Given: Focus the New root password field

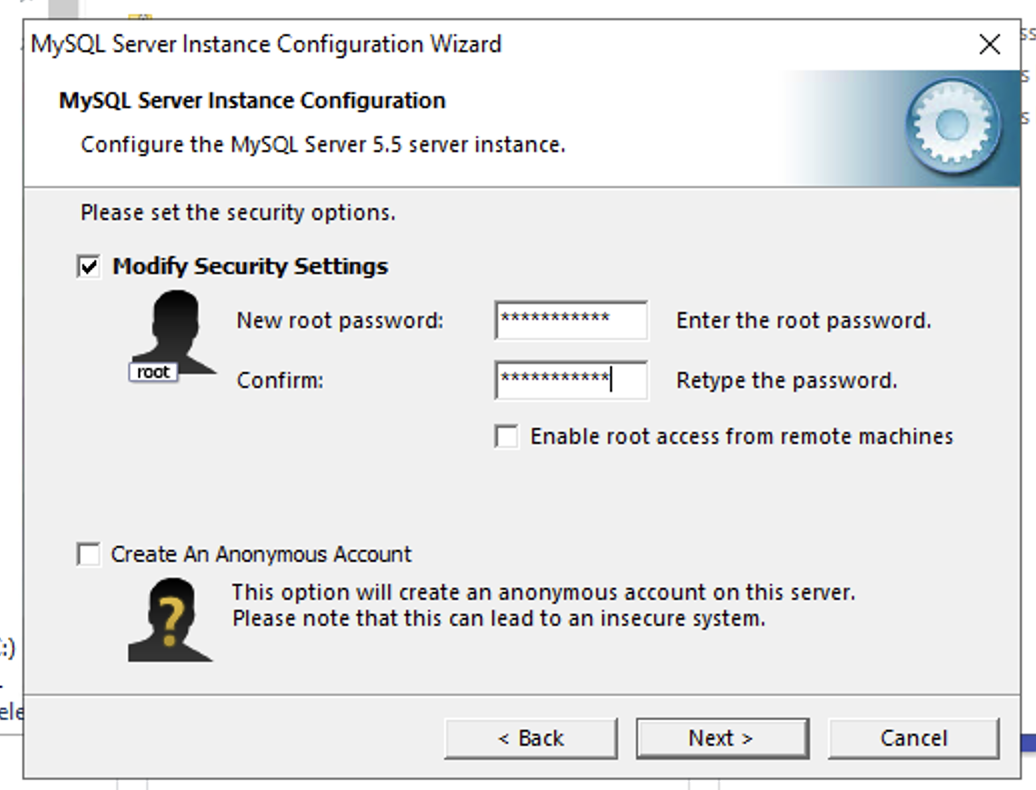Looking at the screenshot, I should coord(572,320).
